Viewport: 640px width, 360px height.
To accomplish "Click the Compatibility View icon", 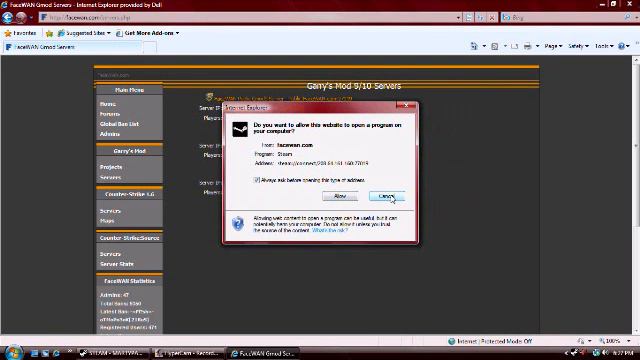I will coord(469,18).
